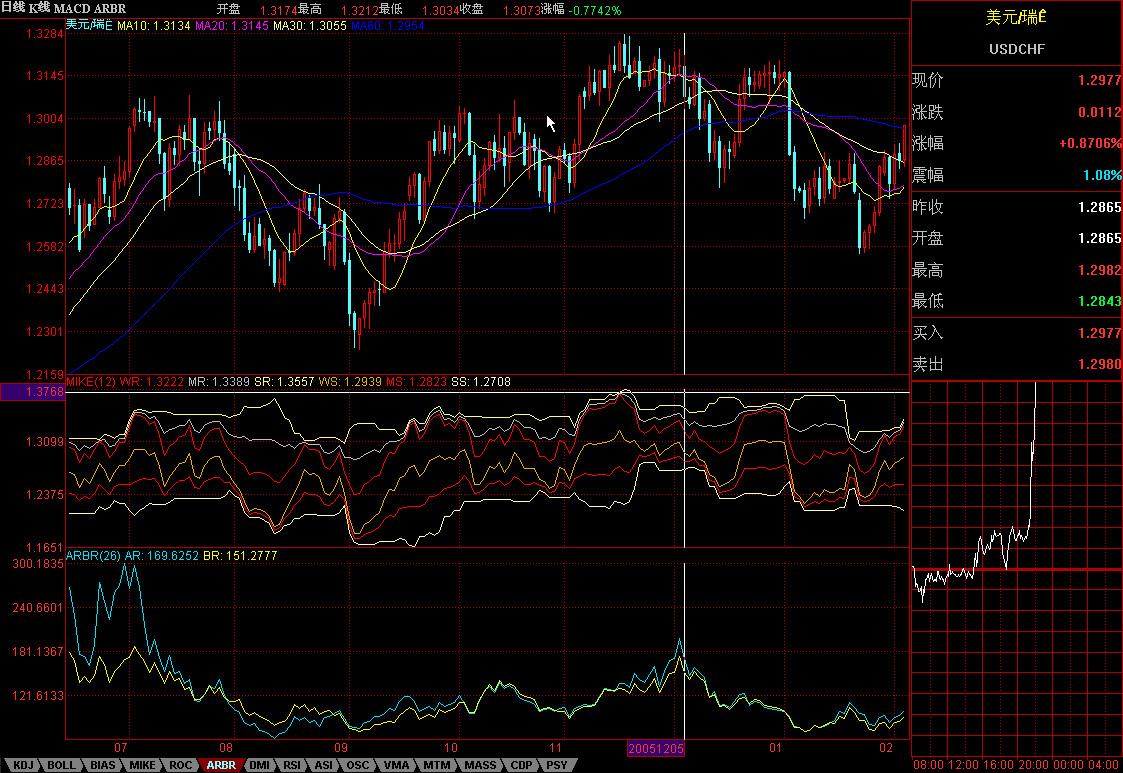Click the K线 chart type label
Viewport: 1123px width, 773px height.
[39, 9]
